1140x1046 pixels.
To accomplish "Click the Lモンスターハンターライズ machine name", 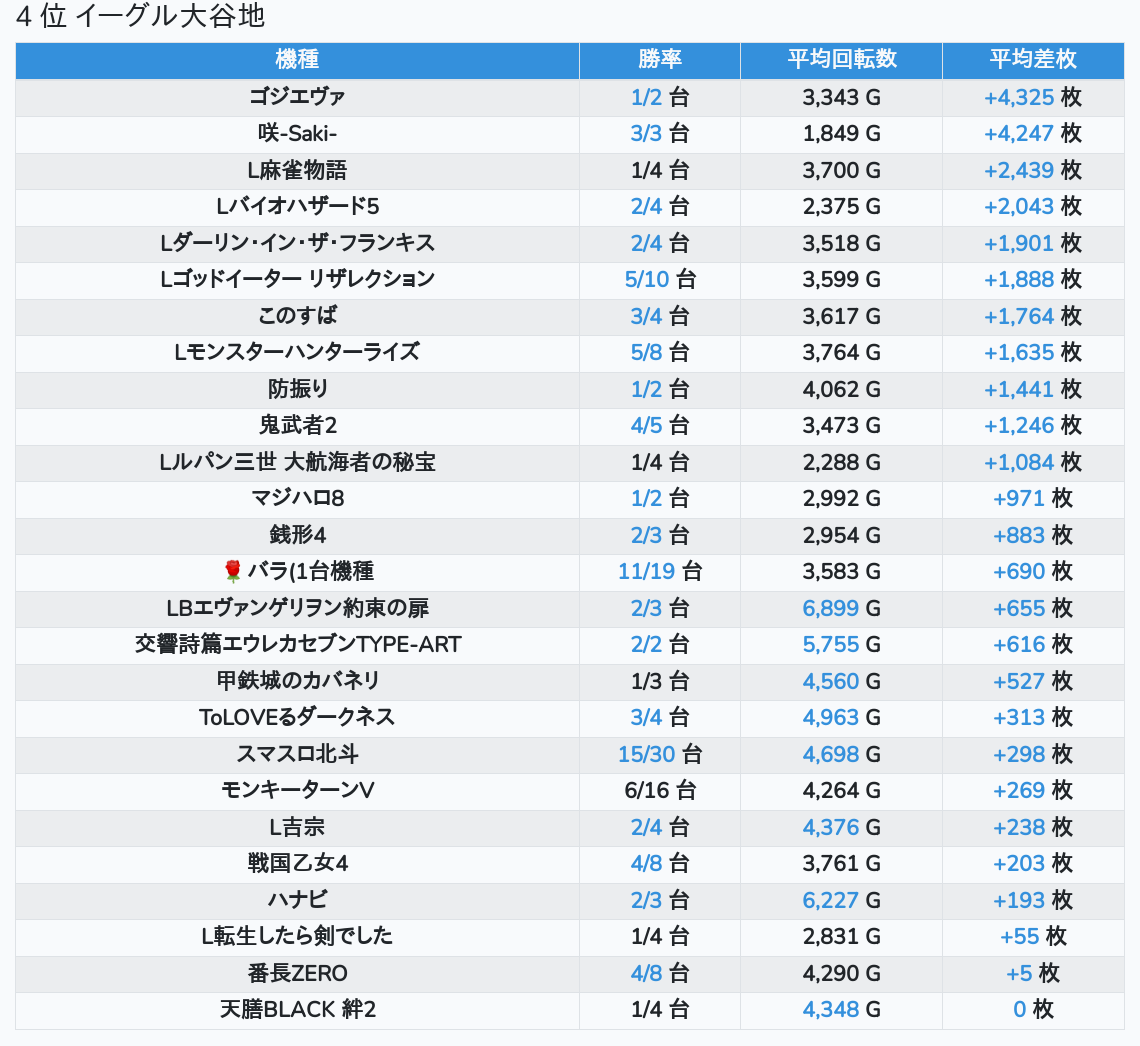I will point(297,352).
